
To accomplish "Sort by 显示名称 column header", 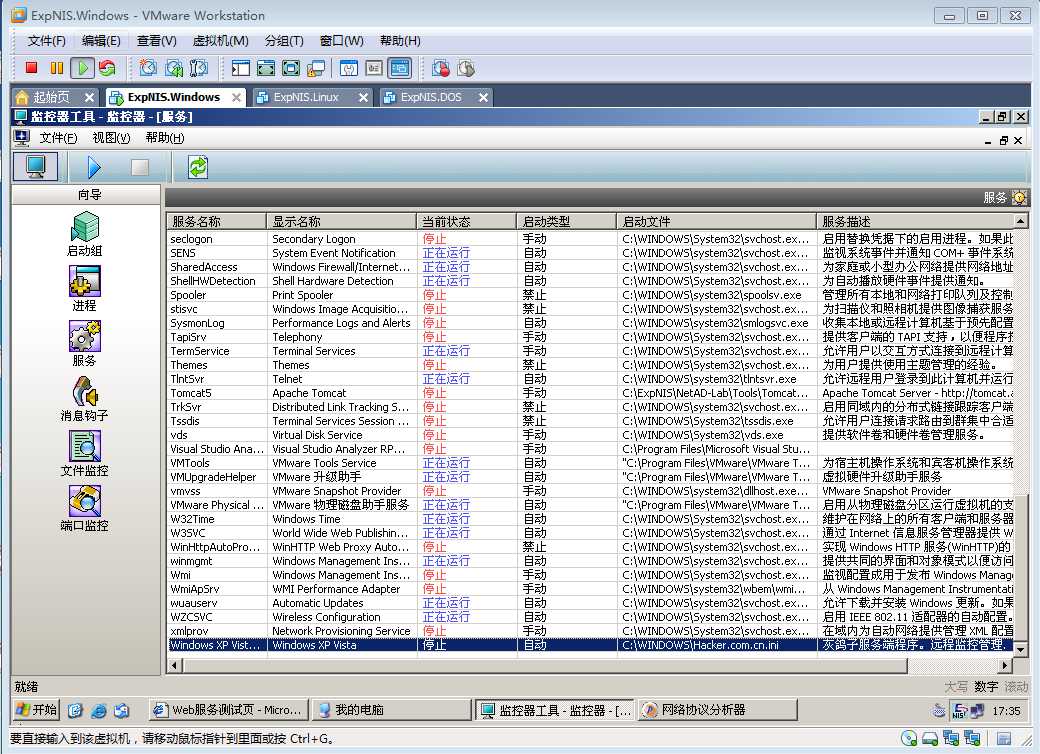I will [342, 221].
